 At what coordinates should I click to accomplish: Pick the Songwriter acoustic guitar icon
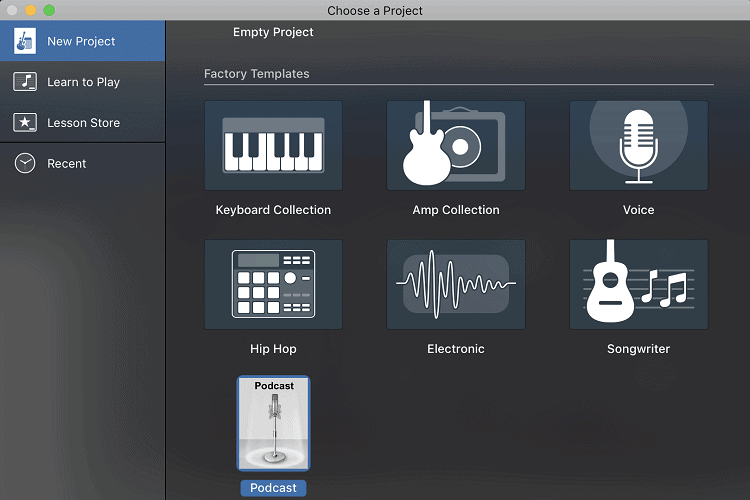tap(639, 284)
